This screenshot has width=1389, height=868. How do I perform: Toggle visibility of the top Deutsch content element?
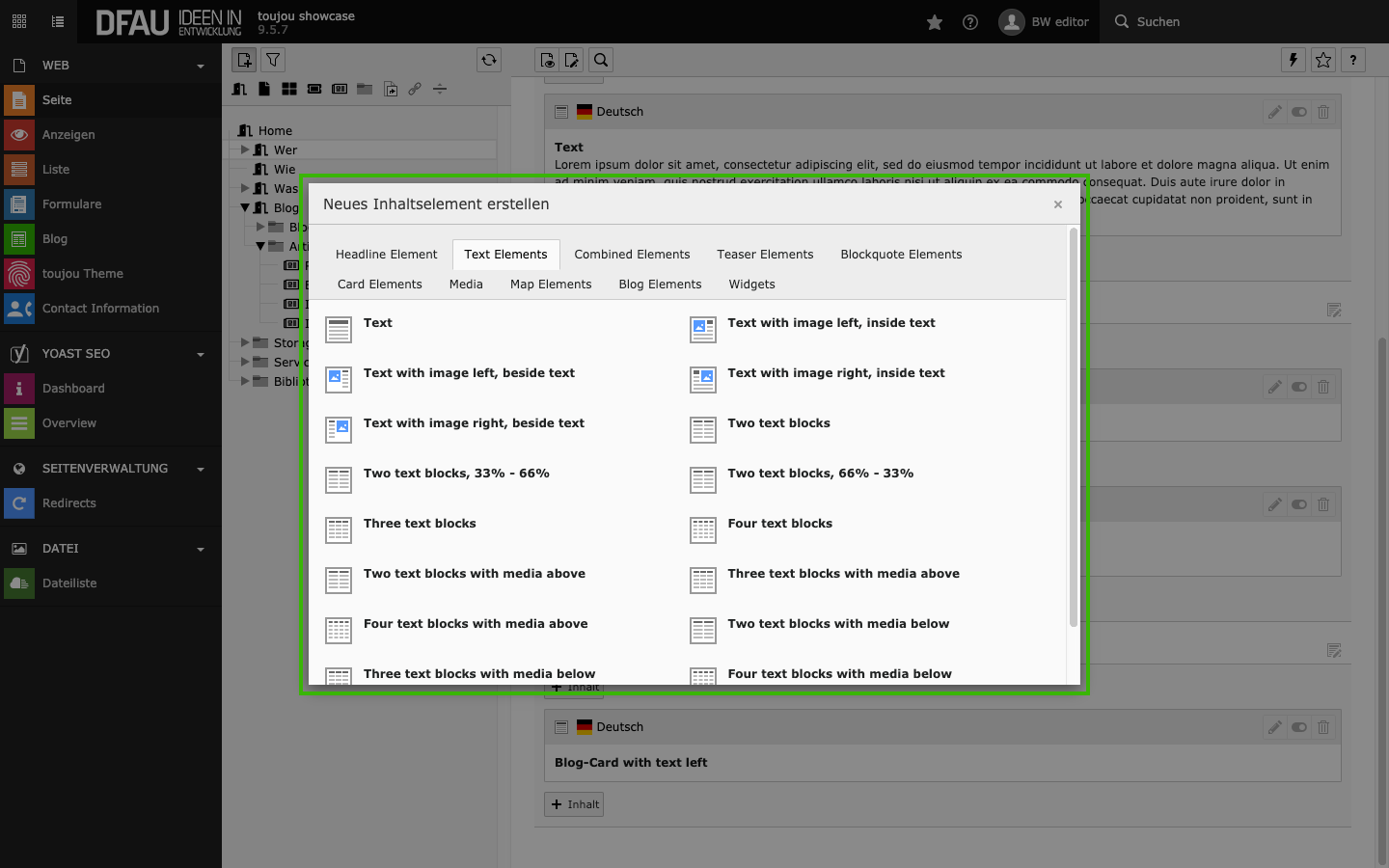tap(1299, 112)
